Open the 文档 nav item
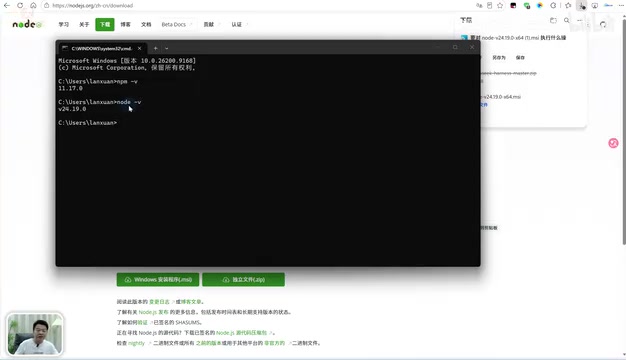The image size is (626, 360). pyautogui.click(x=146, y=24)
